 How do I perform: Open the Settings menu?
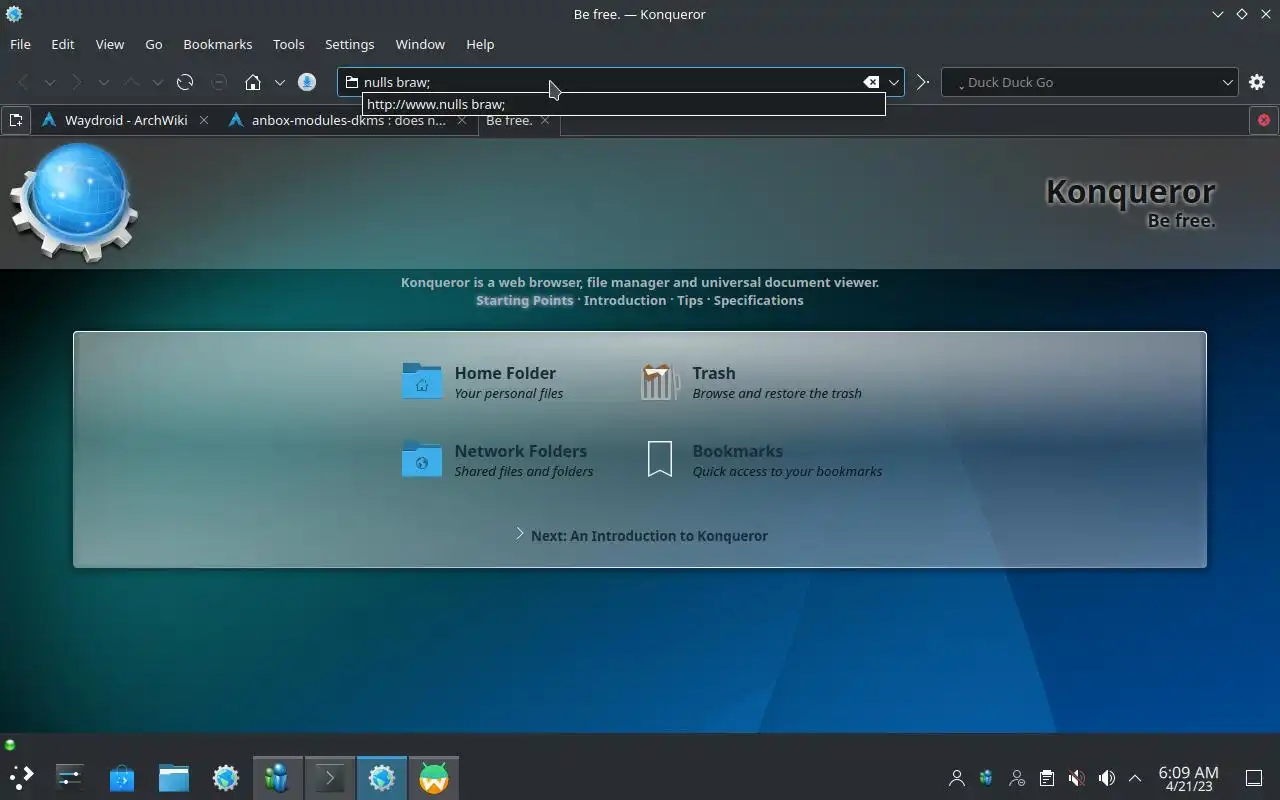click(x=349, y=44)
